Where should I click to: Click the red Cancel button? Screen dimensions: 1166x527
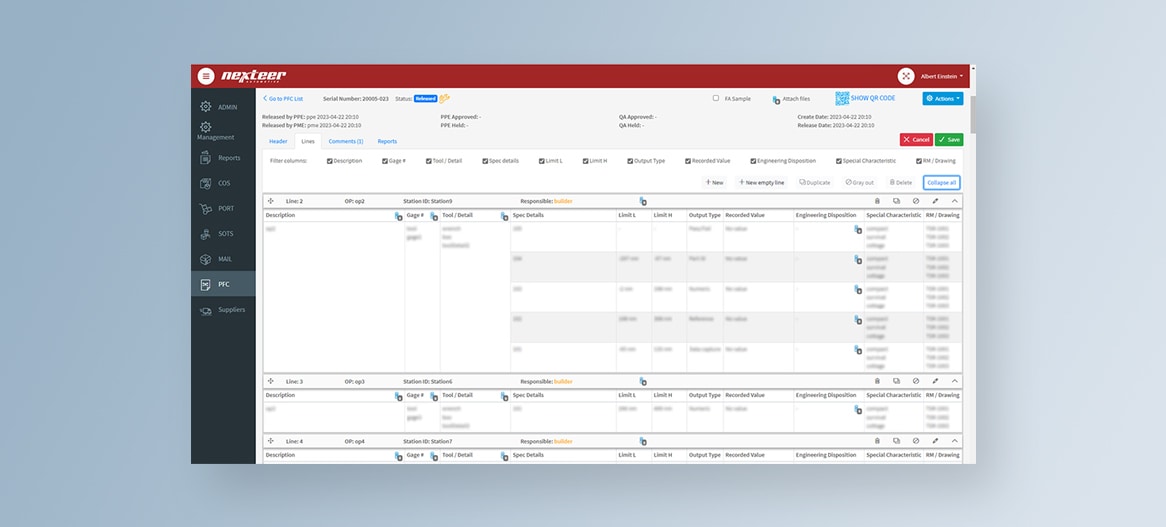(916, 140)
